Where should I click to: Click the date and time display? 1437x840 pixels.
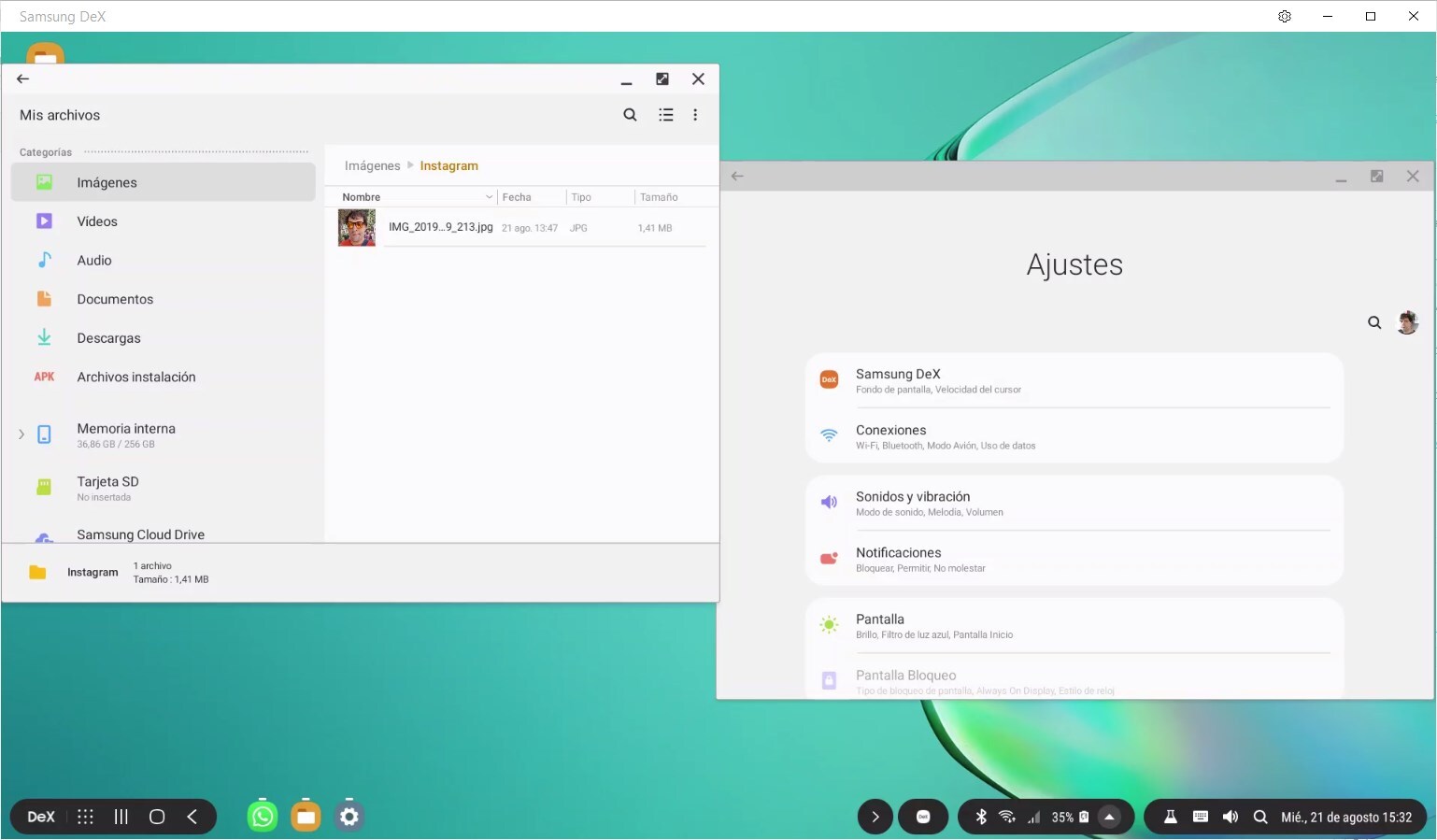1346,818
